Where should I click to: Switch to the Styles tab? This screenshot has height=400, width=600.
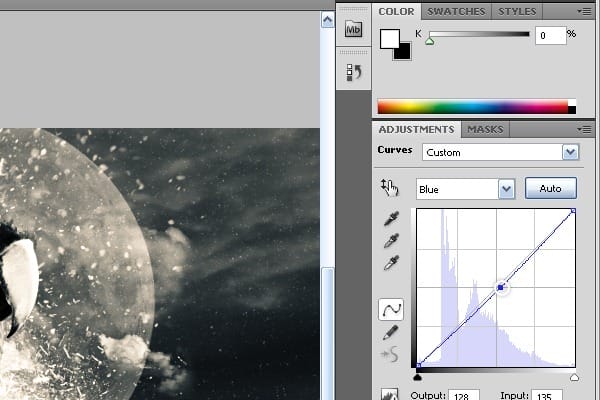click(x=516, y=12)
